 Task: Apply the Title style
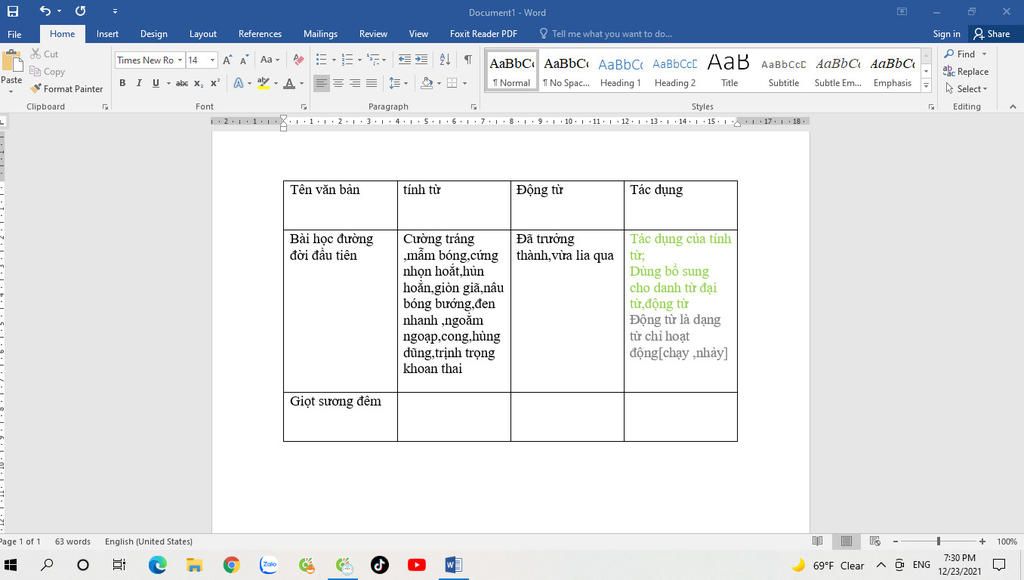tap(729, 71)
